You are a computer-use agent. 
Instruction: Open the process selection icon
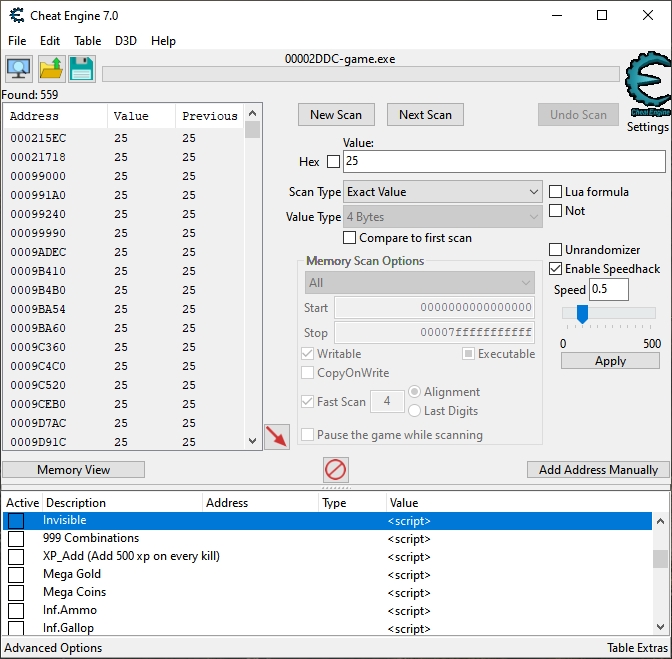(x=19, y=69)
